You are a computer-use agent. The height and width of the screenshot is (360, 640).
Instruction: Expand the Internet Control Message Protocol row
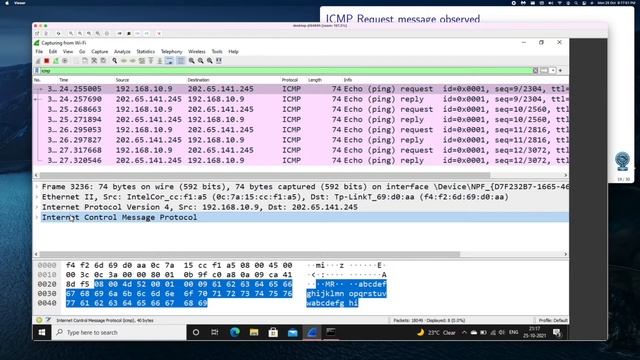click(37, 217)
